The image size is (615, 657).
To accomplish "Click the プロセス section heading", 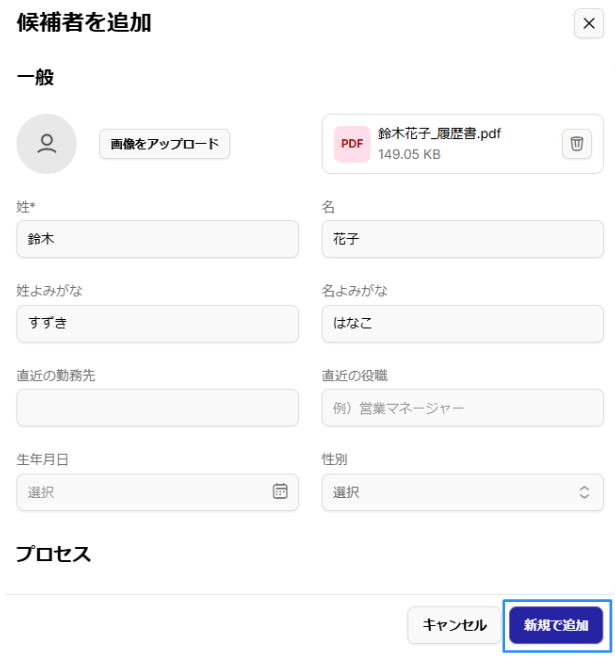I will tap(54, 553).
